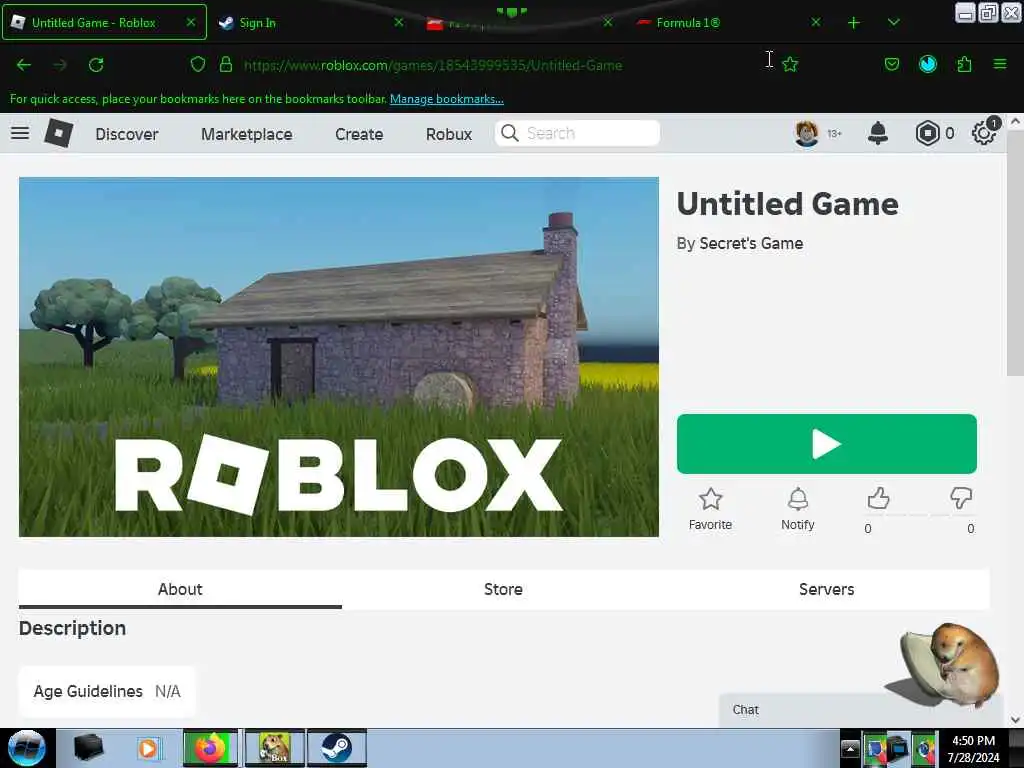Click the search magnifier icon

point(509,133)
